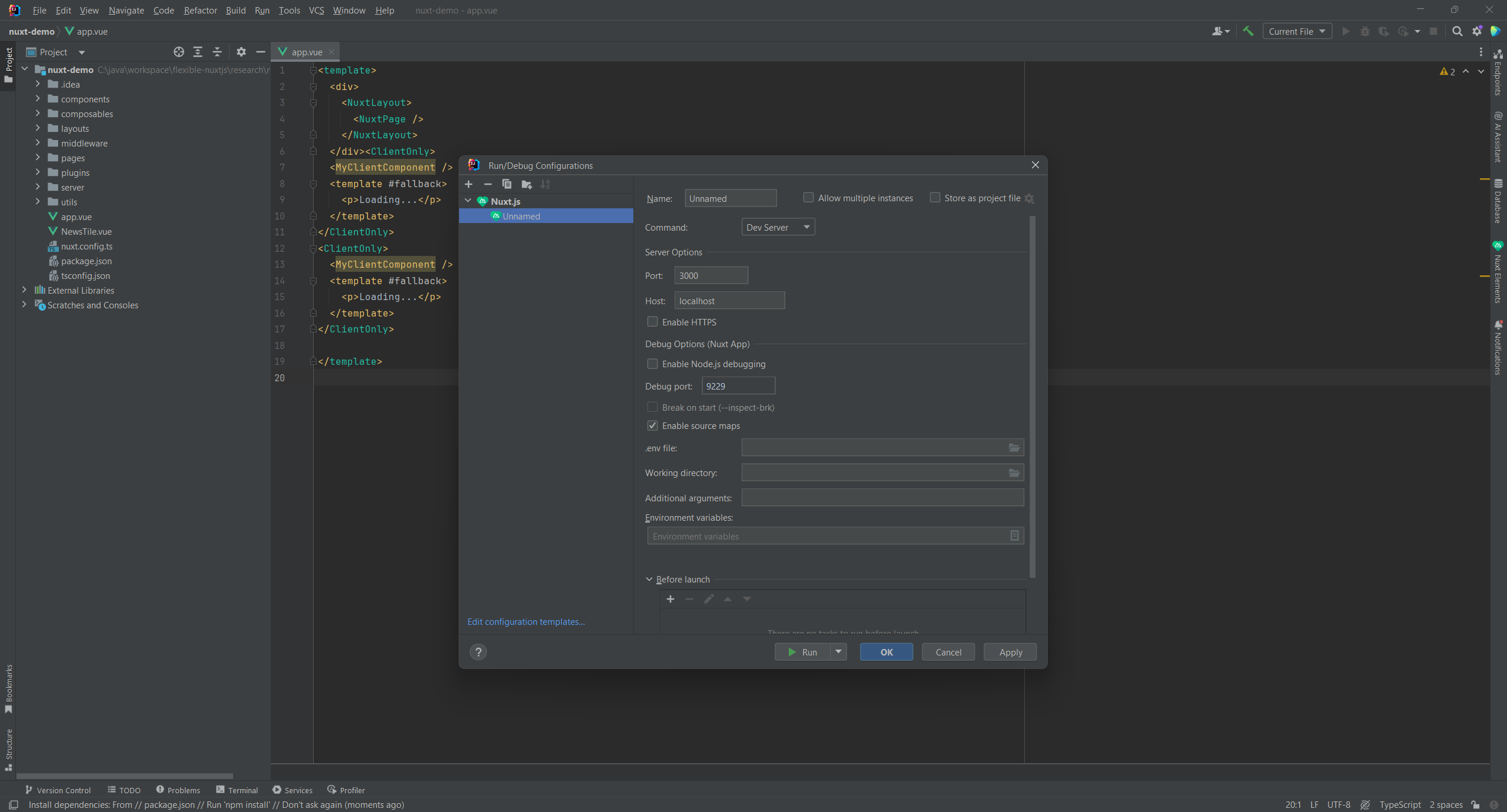This screenshot has height=812, width=1507.
Task: Open Command Dev Server dropdown
Action: pyautogui.click(x=778, y=227)
